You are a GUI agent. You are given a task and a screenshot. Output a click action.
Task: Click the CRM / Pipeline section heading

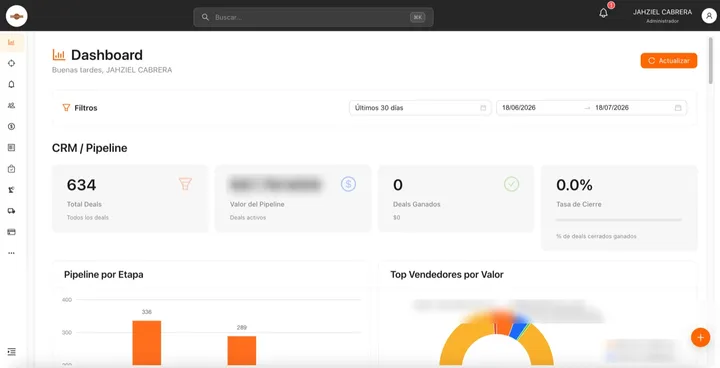pos(90,148)
